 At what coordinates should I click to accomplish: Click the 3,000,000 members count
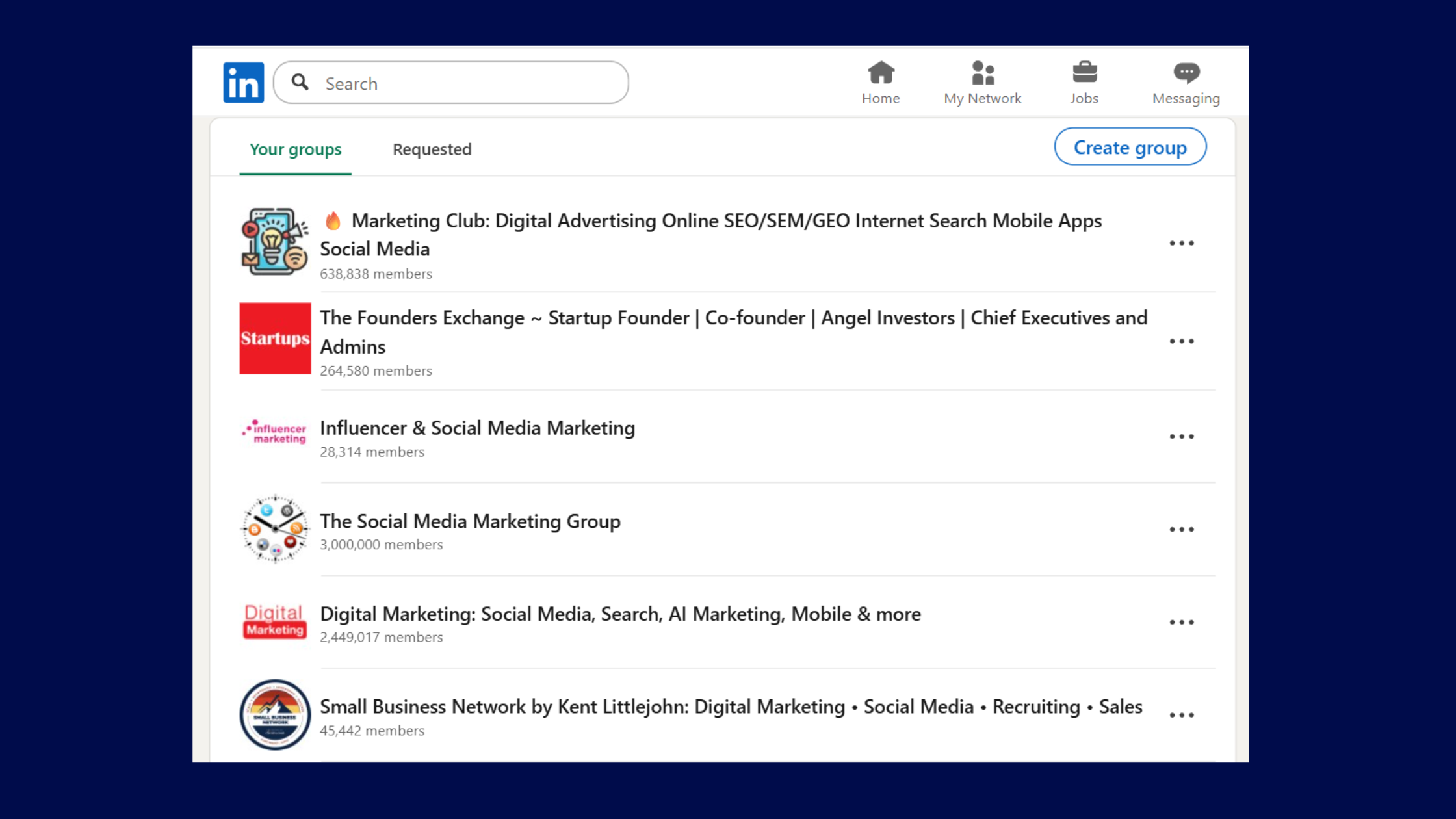(382, 545)
